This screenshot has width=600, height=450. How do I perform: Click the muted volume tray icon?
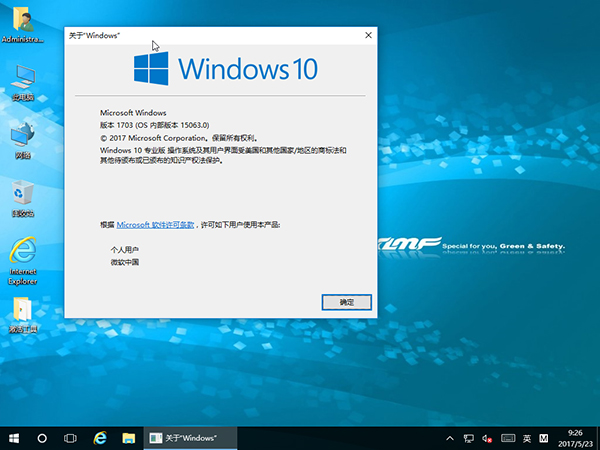[x=487, y=438]
